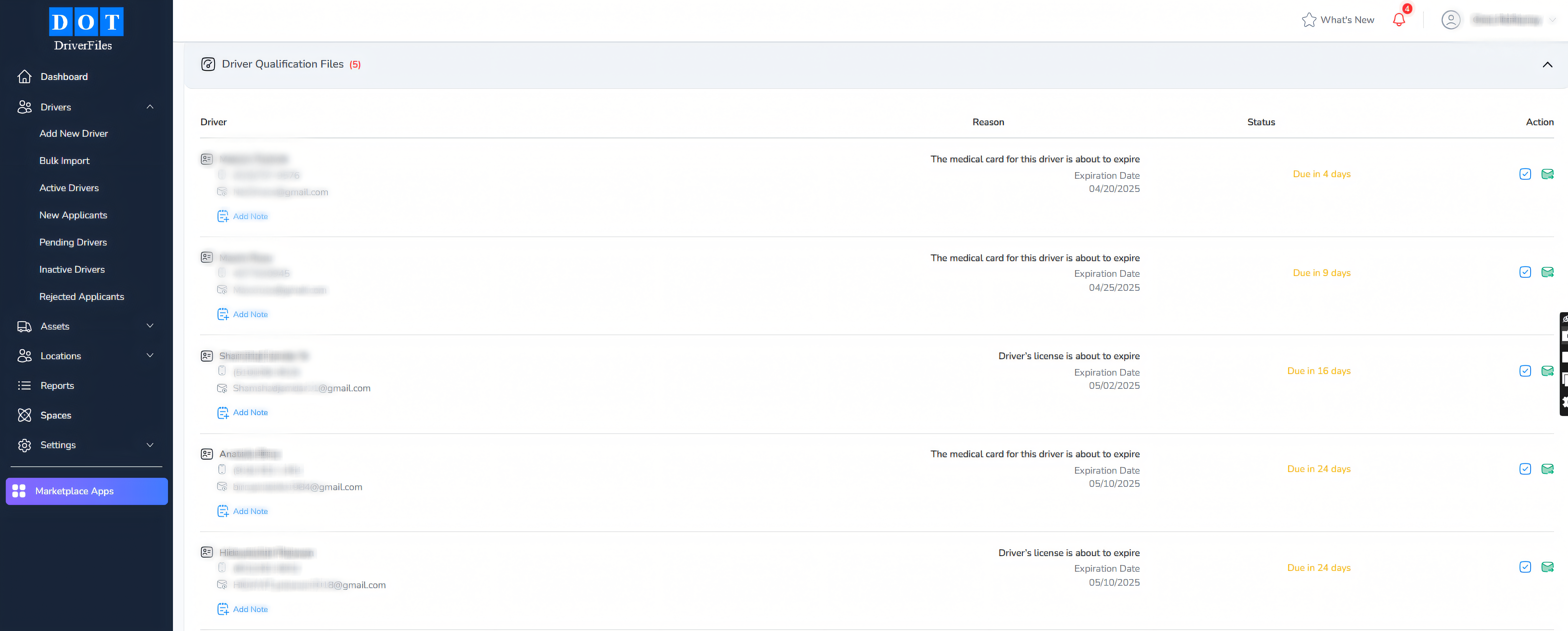Click the Reports list icon
Viewport: 1568px width, 631px height.
tap(24, 386)
